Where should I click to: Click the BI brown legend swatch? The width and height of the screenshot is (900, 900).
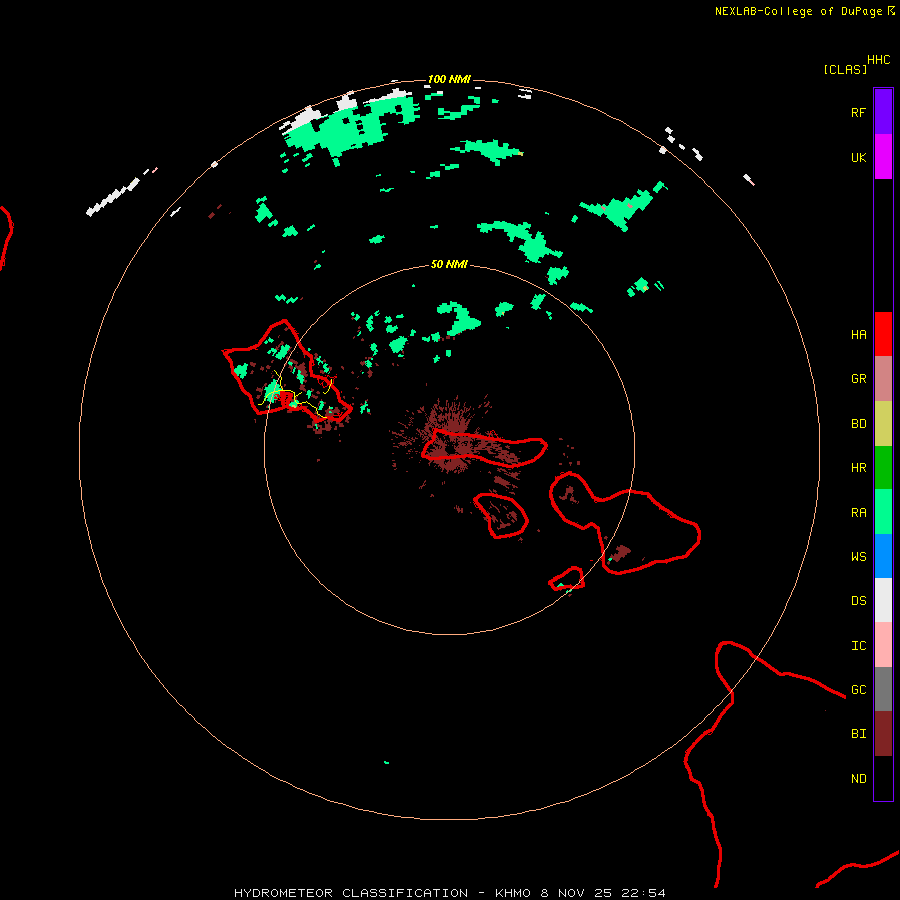coord(883,734)
